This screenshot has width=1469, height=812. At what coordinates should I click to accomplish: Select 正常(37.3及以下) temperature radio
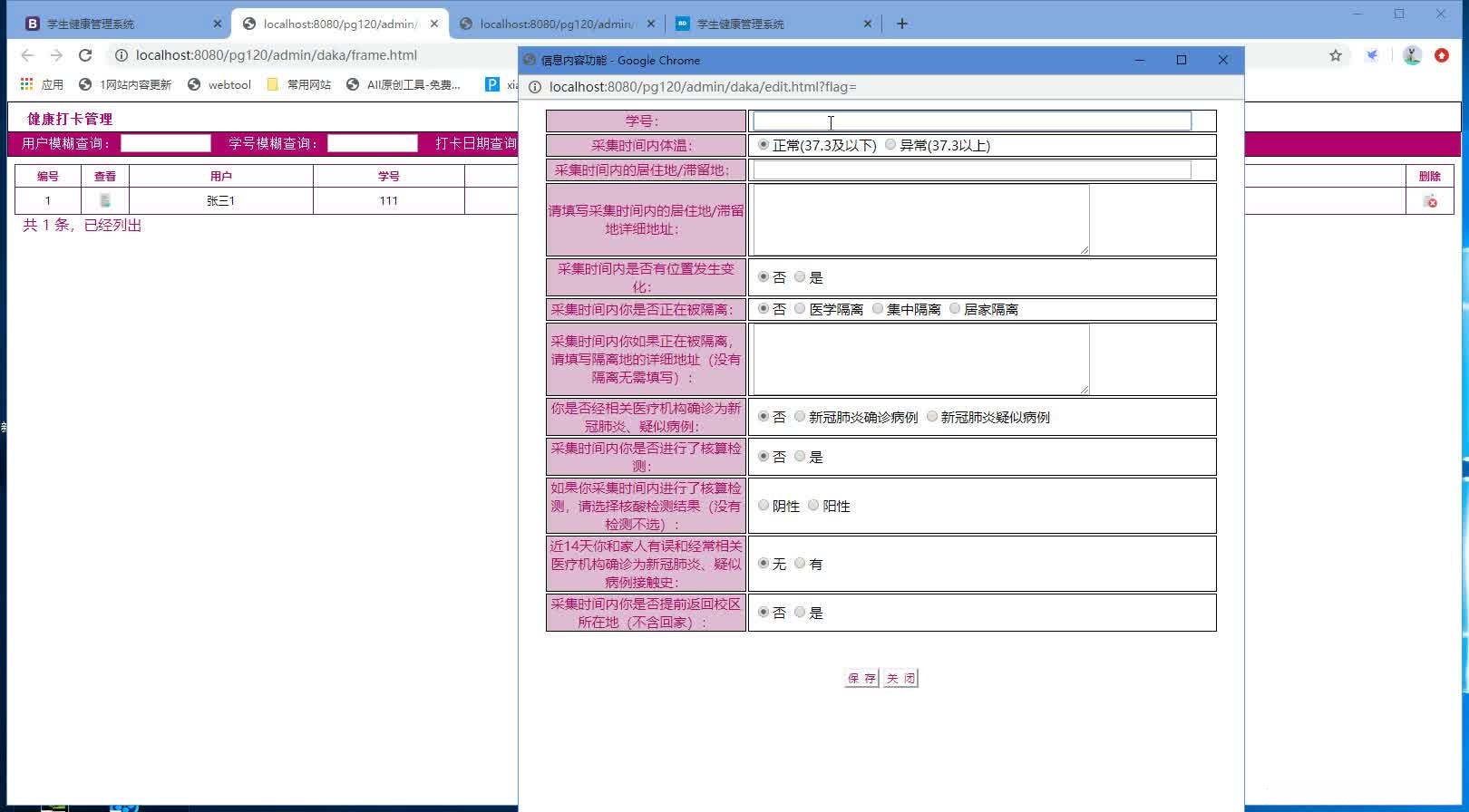pyautogui.click(x=764, y=144)
